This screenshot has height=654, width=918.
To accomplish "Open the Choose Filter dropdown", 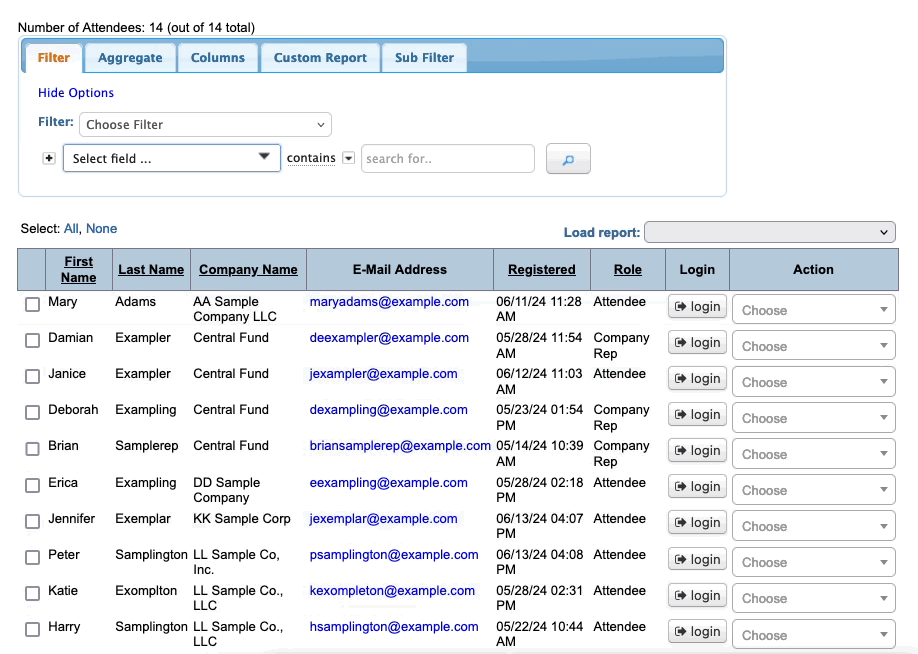I will pyautogui.click(x=205, y=125).
